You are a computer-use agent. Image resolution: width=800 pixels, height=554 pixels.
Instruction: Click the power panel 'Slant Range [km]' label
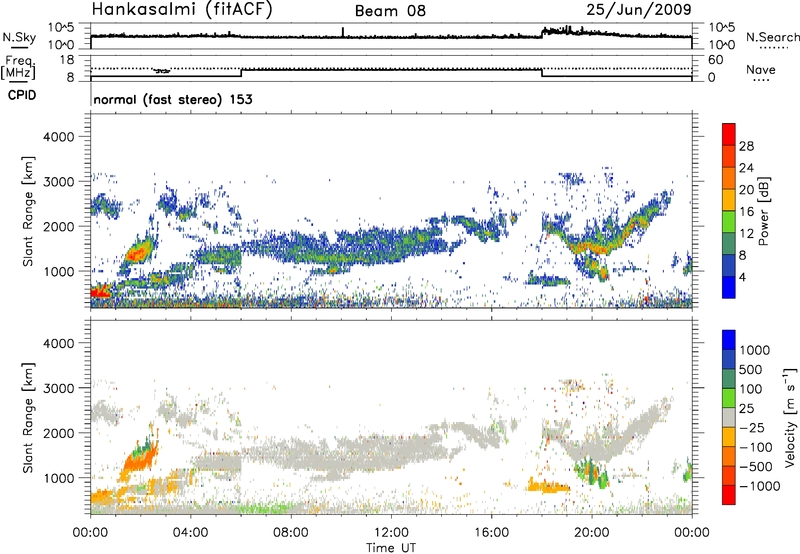click(29, 211)
